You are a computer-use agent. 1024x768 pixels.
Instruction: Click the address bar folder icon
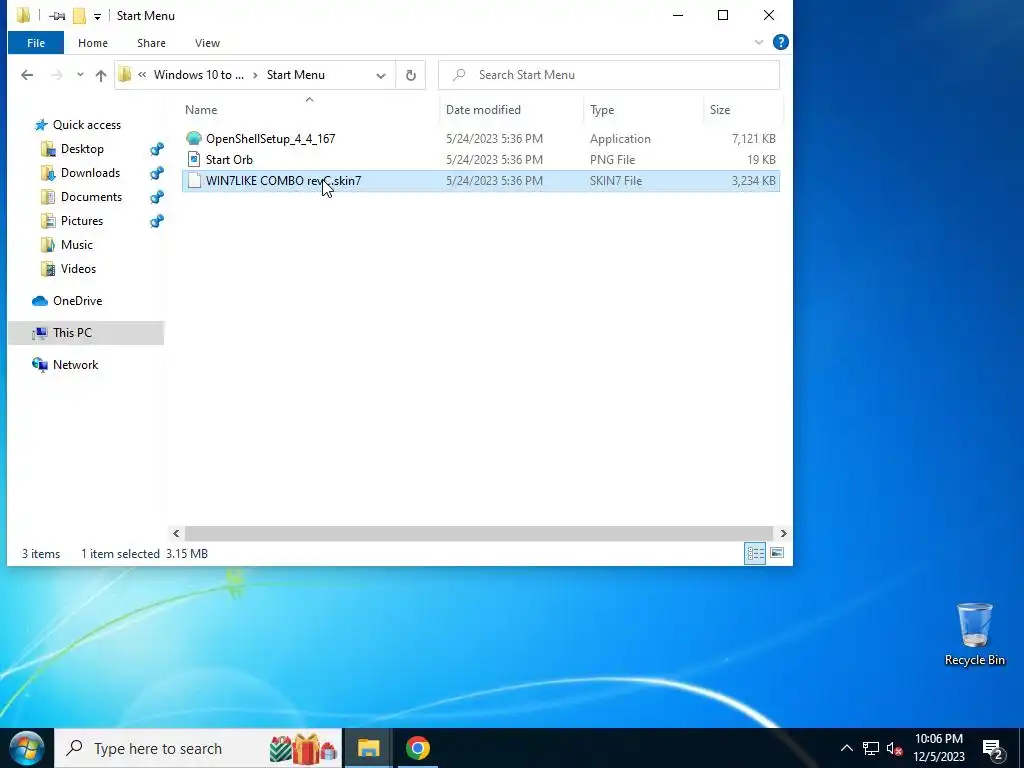[x=125, y=75]
